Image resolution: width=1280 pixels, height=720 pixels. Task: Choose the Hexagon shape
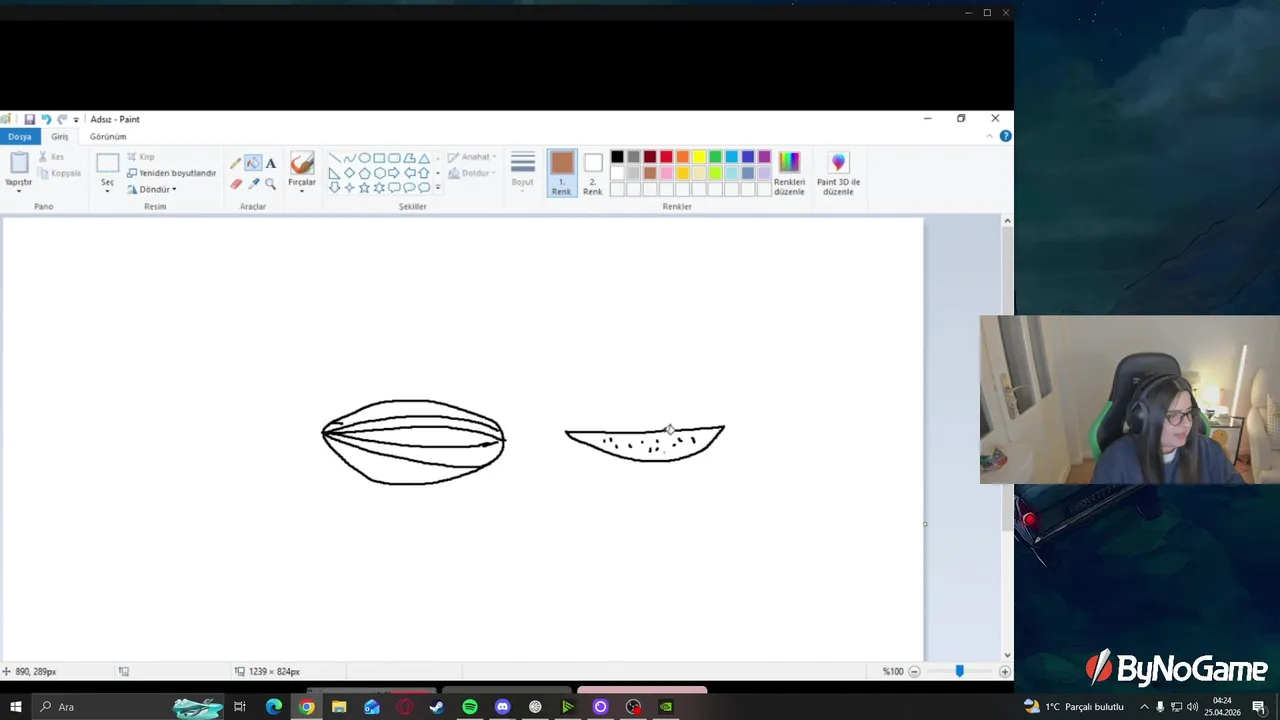pyautogui.click(x=379, y=173)
